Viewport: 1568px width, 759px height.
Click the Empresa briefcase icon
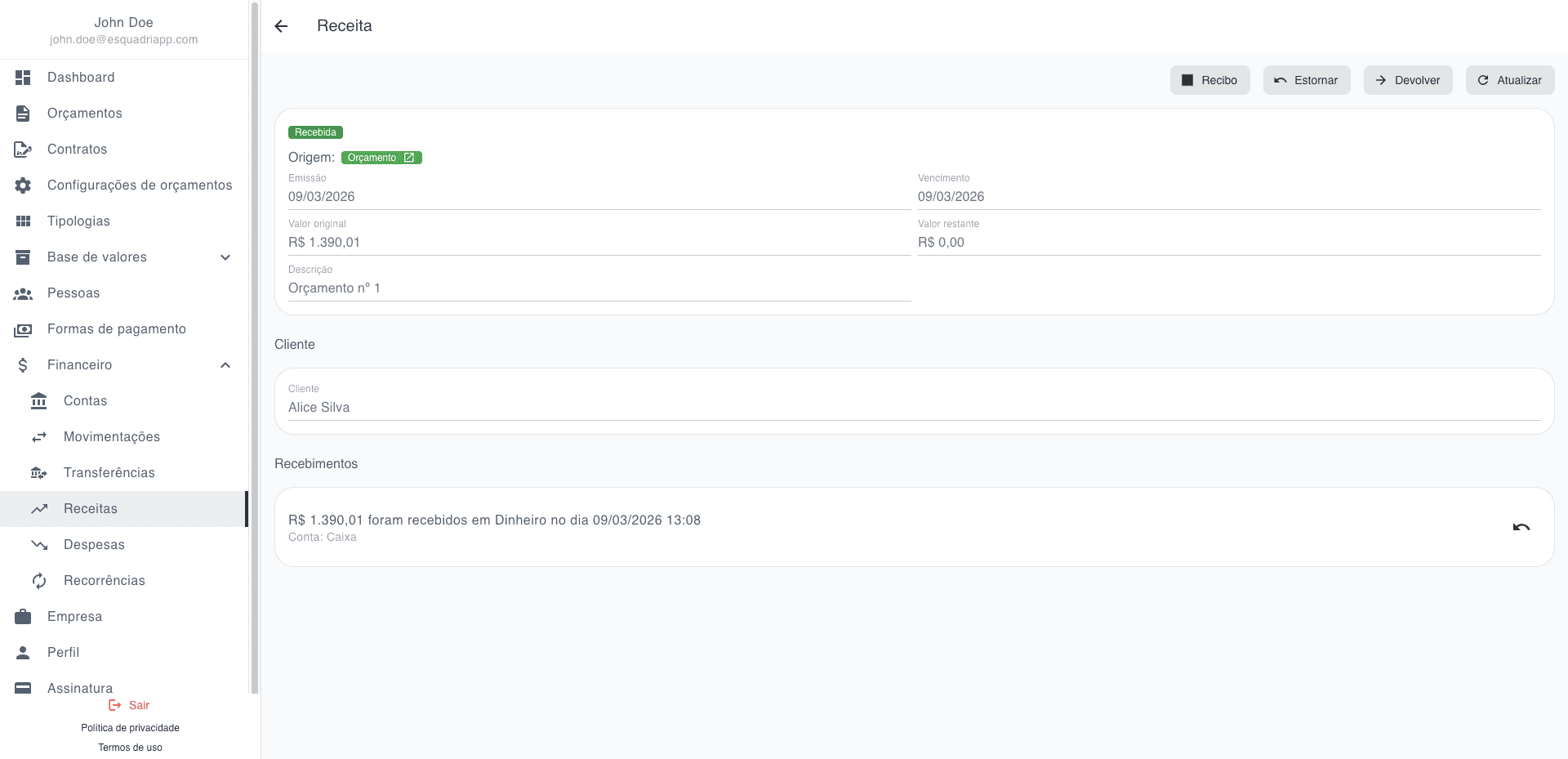click(23, 617)
